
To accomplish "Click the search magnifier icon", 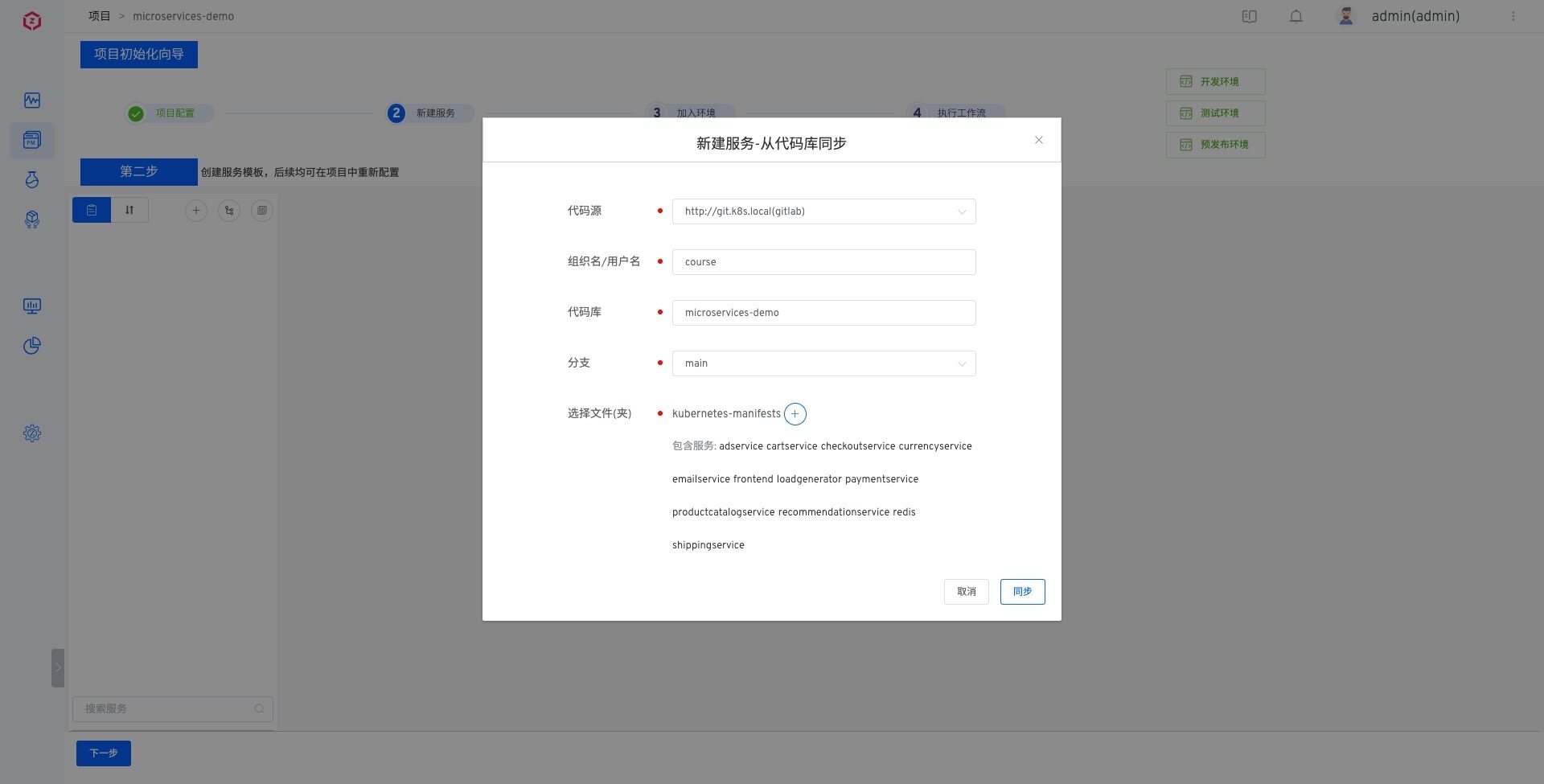I will point(259,708).
